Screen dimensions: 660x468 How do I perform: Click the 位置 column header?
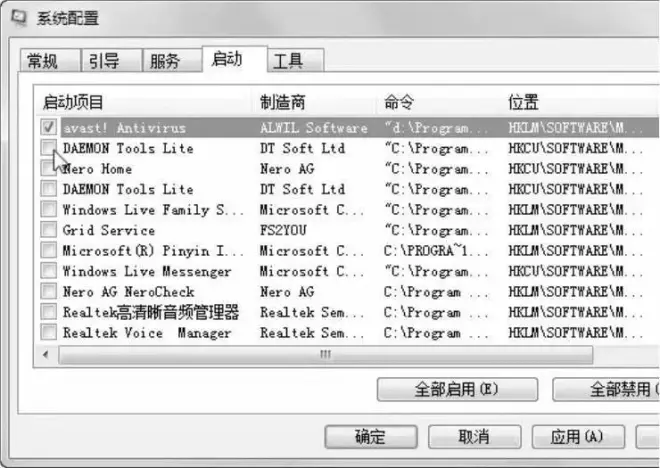point(581,102)
